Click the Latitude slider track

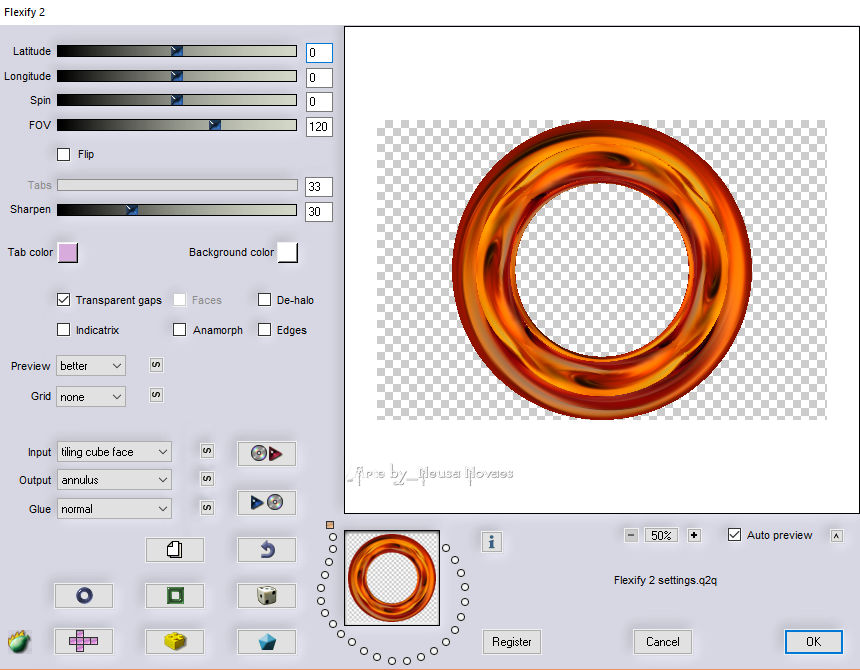click(177, 51)
